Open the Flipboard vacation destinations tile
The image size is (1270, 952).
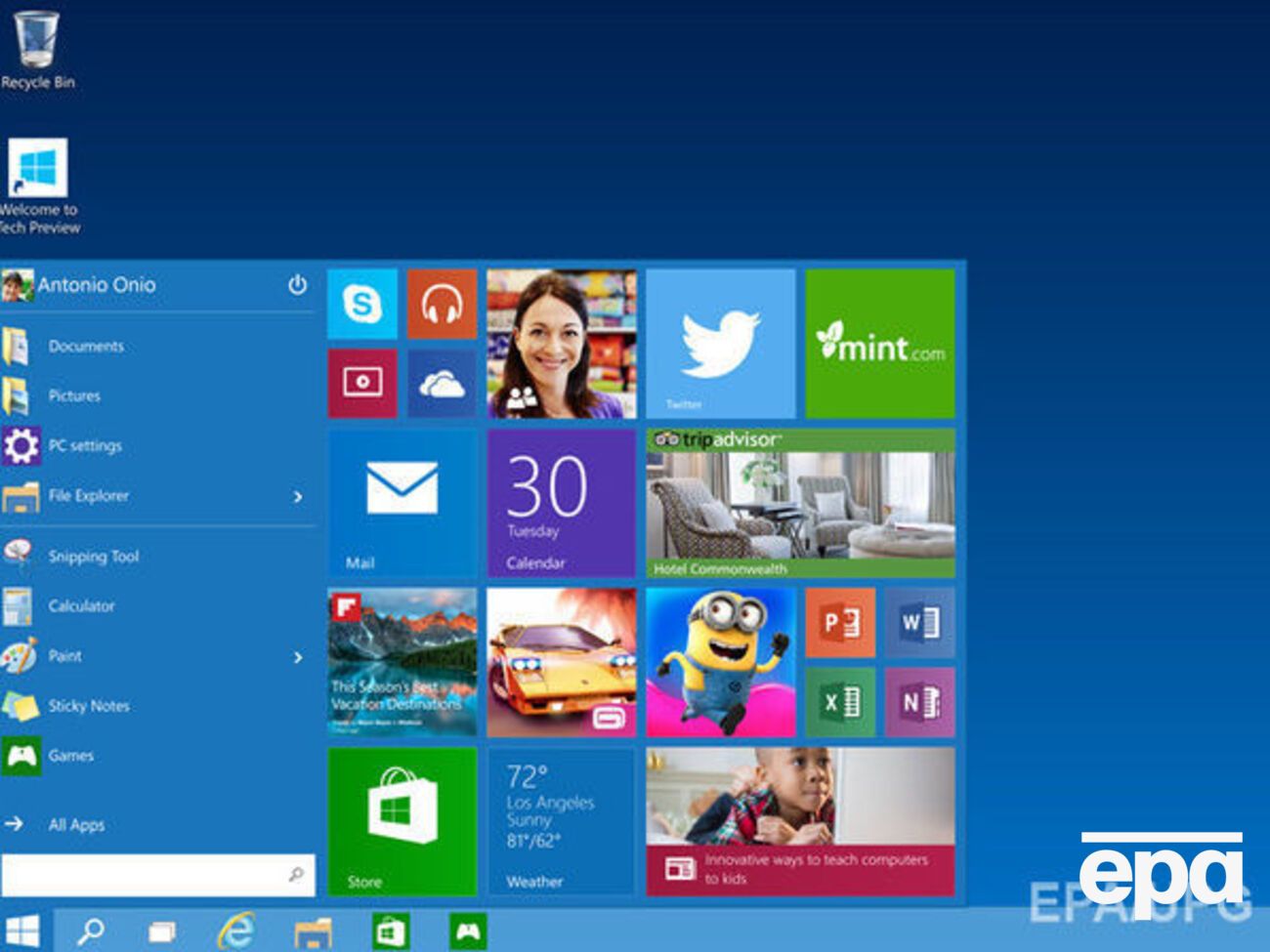point(402,662)
